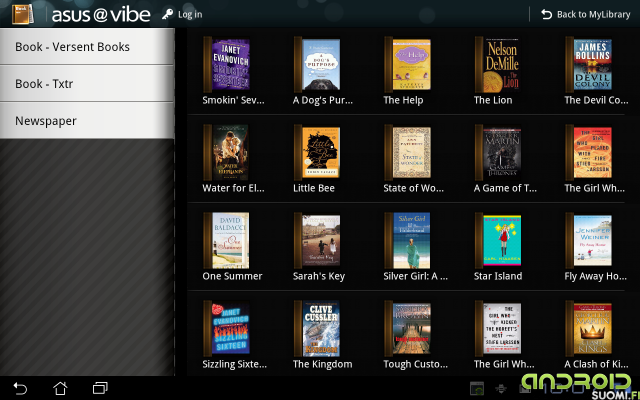
Task: Open the Newspaper category
Action: pyautogui.click(x=87, y=121)
